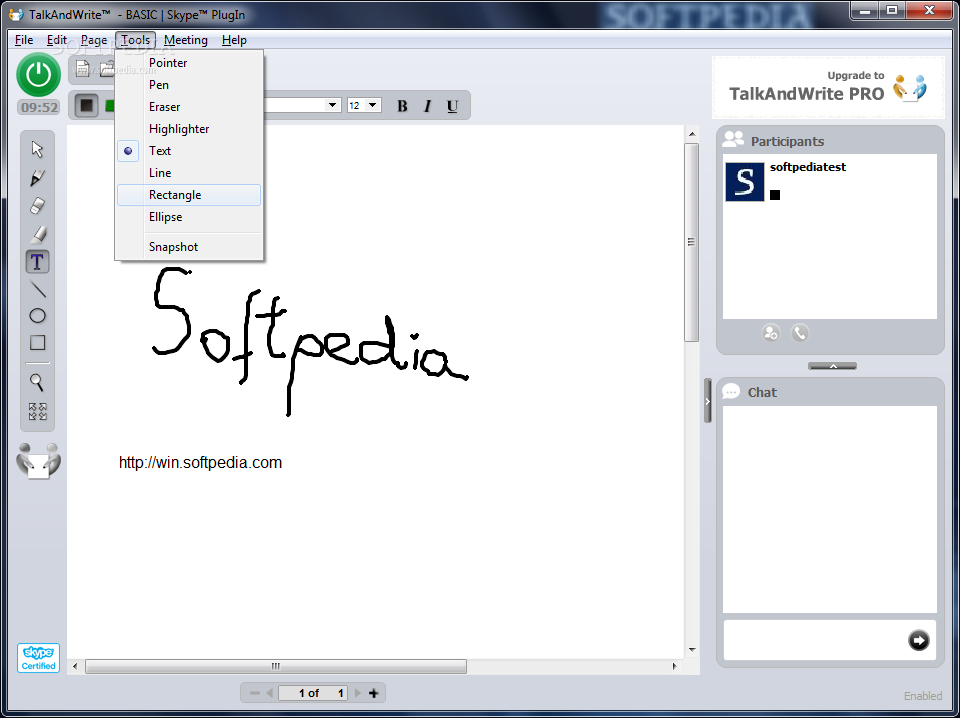Choose Eraser from Tools menu
960x718 pixels.
click(189, 107)
